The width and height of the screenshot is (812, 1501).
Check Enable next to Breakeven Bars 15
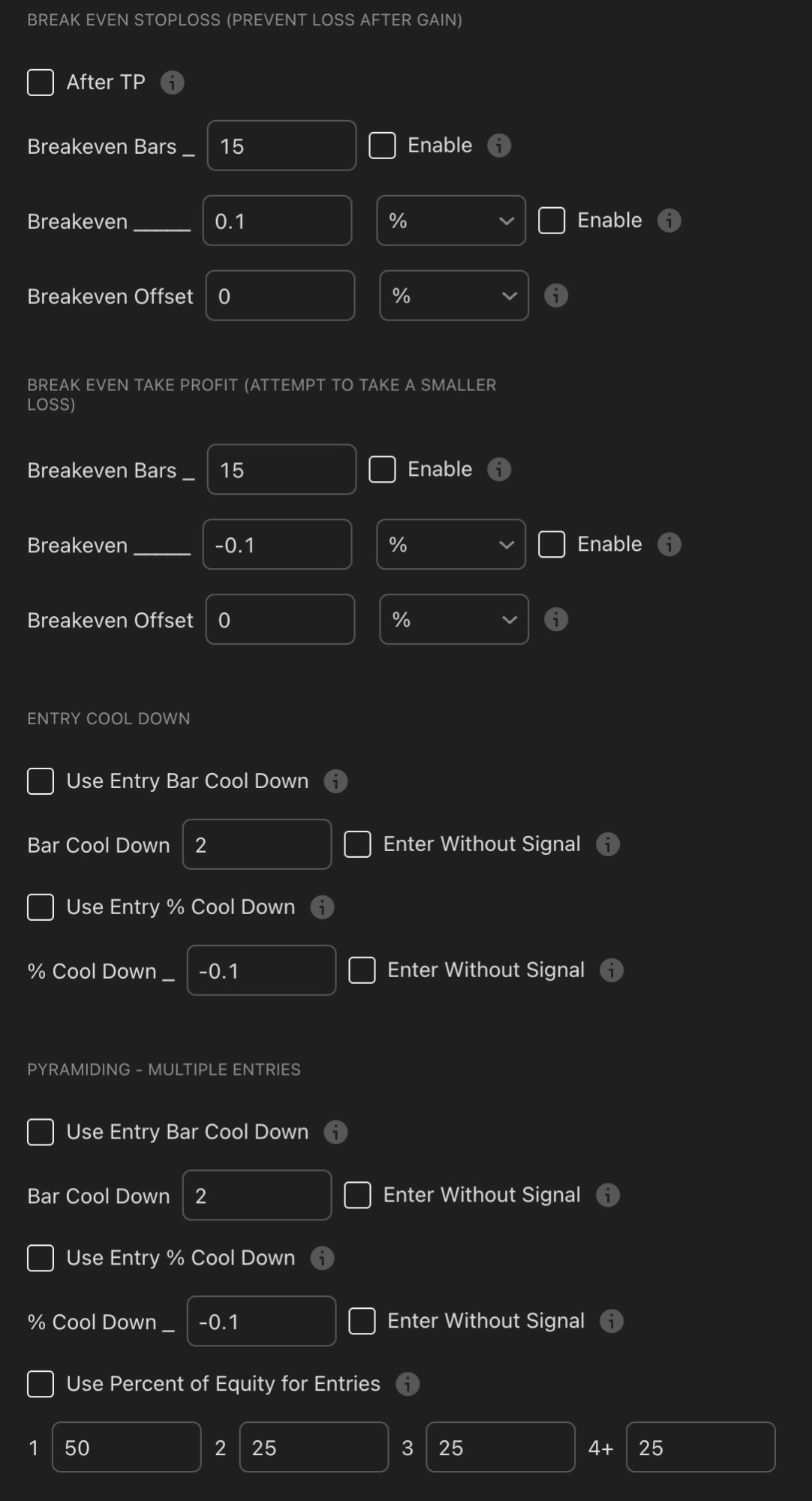382,146
